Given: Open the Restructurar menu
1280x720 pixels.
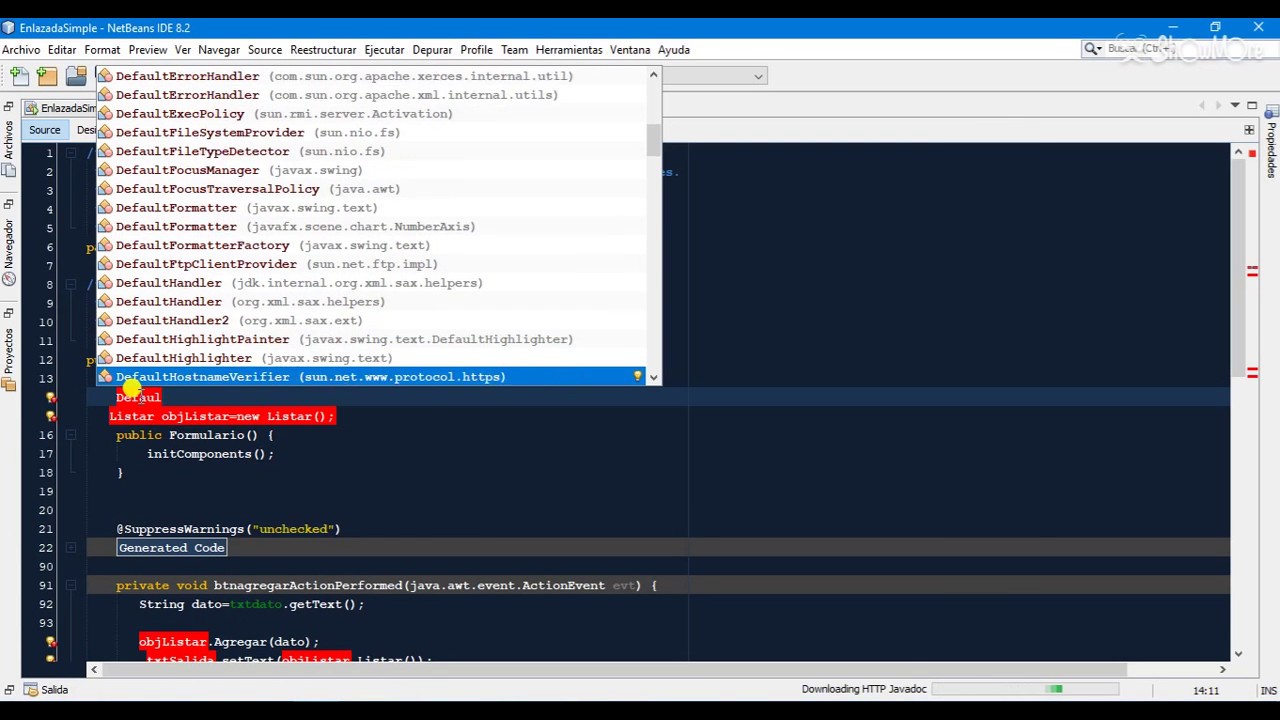Looking at the screenshot, I should 322,49.
